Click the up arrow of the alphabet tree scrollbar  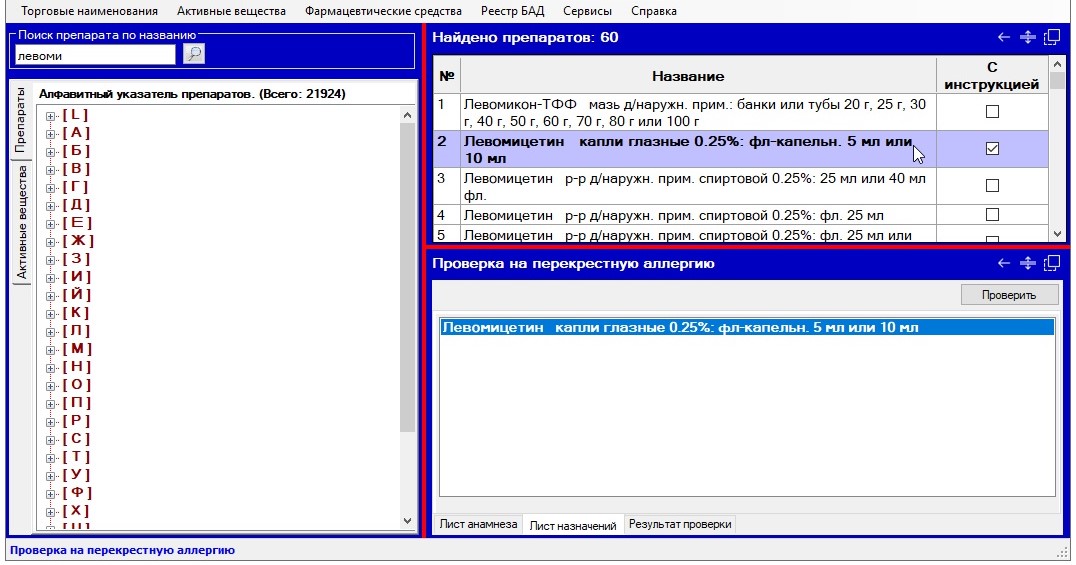click(407, 115)
